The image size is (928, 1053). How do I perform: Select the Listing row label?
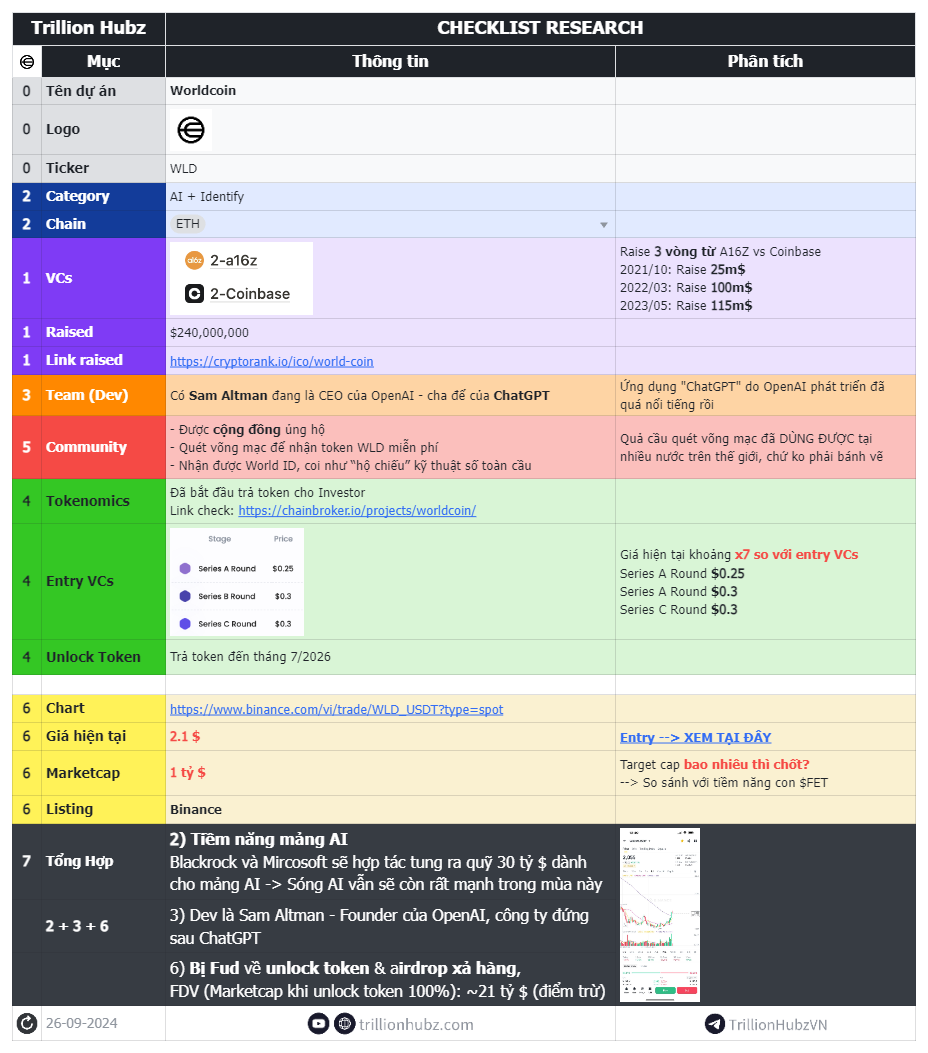coord(103,810)
